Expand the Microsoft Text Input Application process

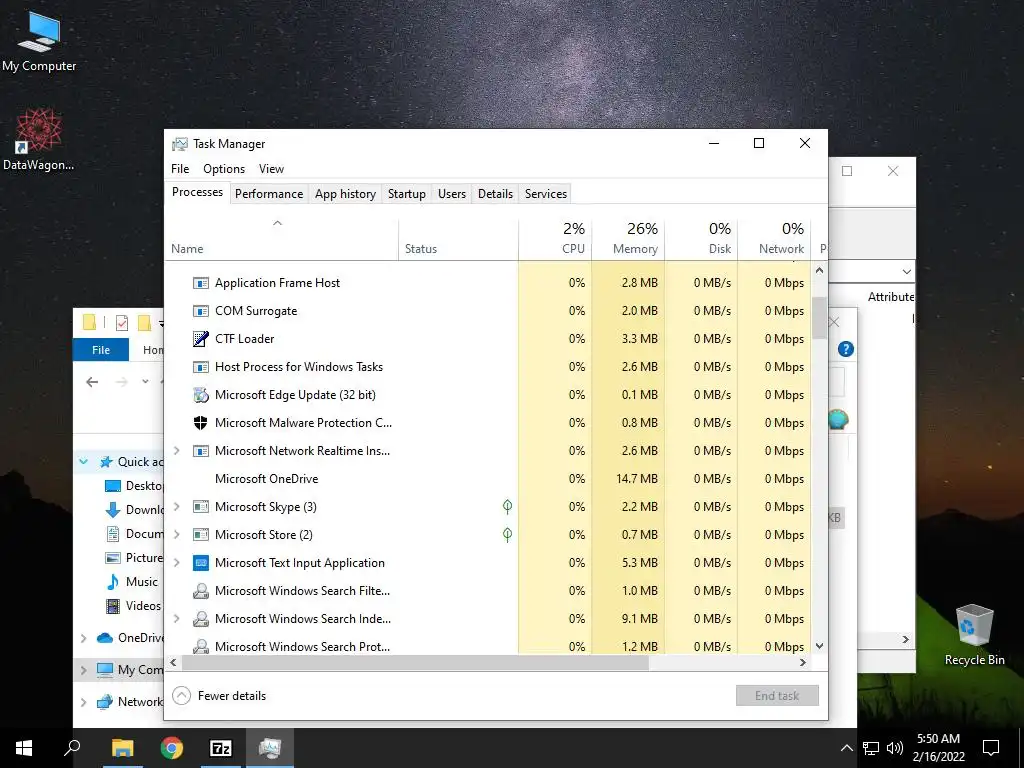176,563
